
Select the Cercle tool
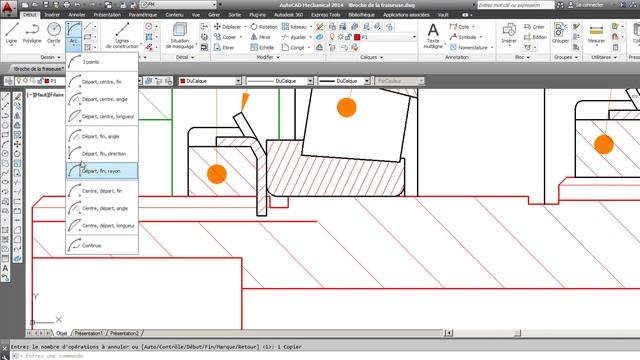point(53,33)
